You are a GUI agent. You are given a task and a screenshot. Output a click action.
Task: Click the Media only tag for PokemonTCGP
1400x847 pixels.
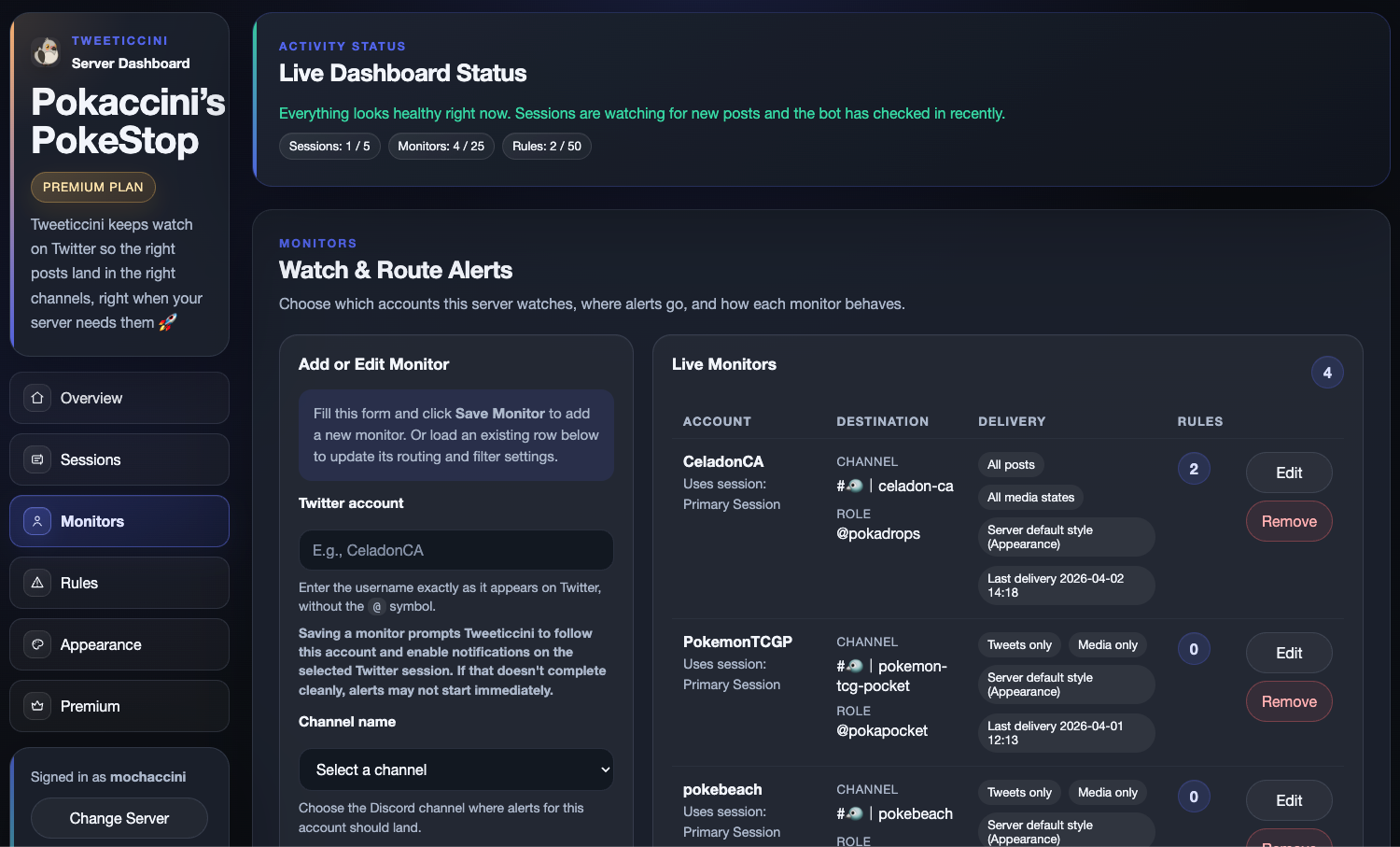tap(1108, 644)
